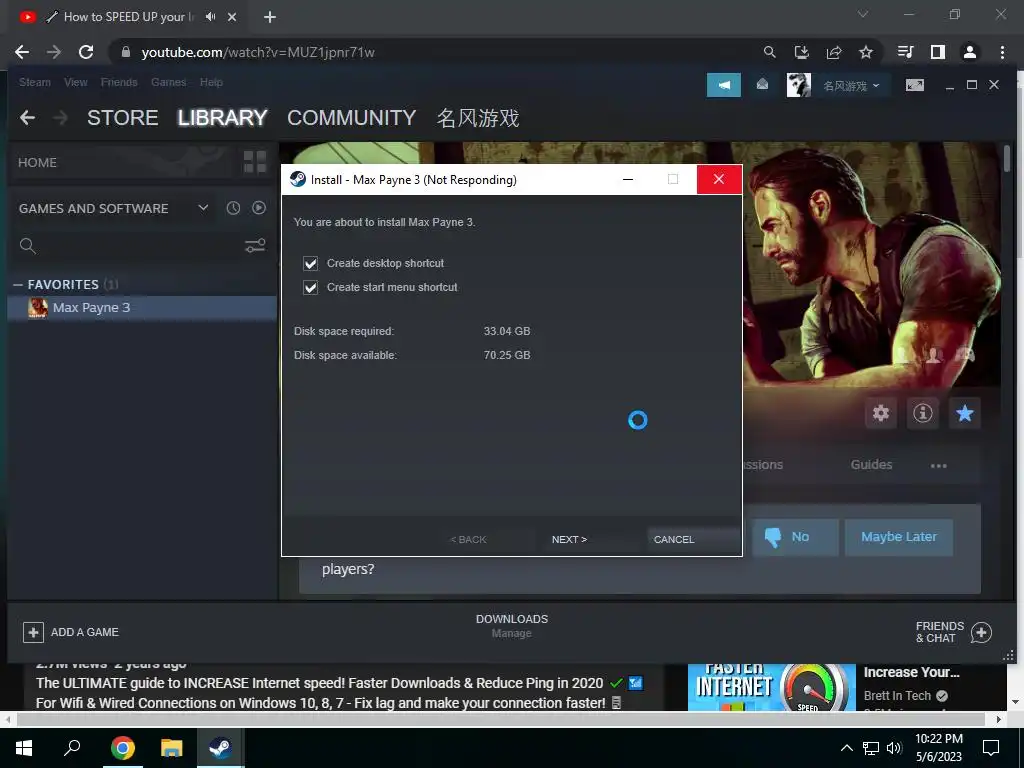
Task: Uncheck Create start menu shortcut
Action: click(x=310, y=287)
